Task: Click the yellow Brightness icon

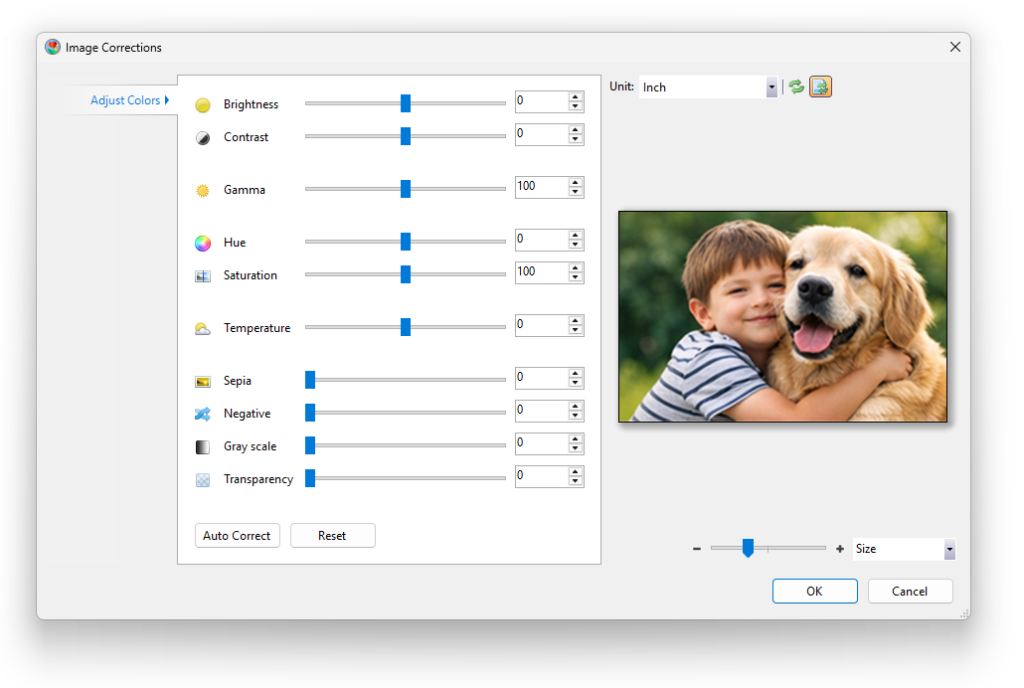Action: [x=202, y=105]
